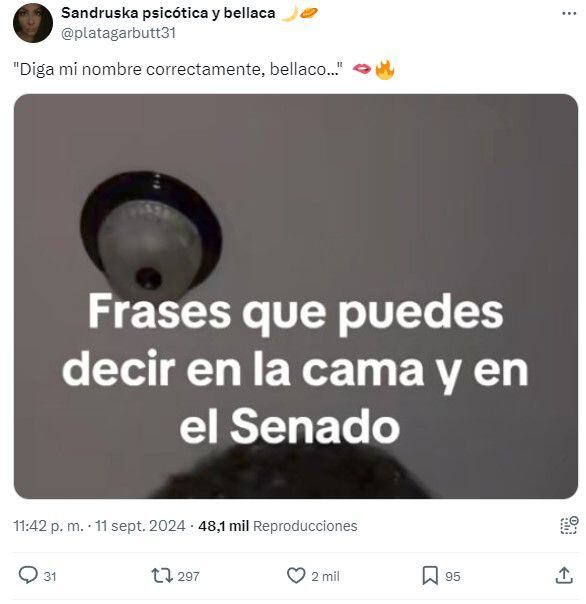This screenshot has height=604, width=586.
Task: Click the 31 replies count
Action: pos(50,577)
